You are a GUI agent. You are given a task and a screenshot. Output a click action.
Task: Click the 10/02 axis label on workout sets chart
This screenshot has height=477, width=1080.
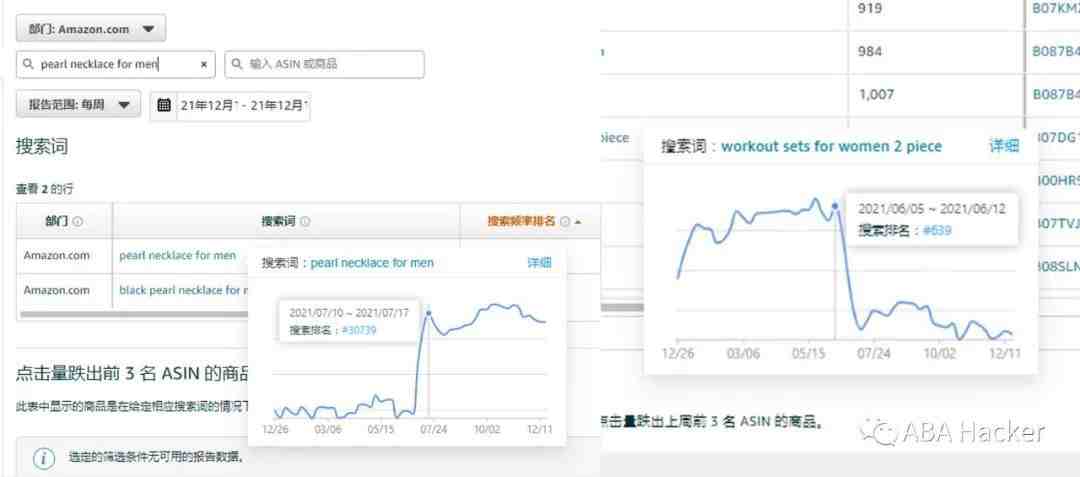tap(939, 352)
